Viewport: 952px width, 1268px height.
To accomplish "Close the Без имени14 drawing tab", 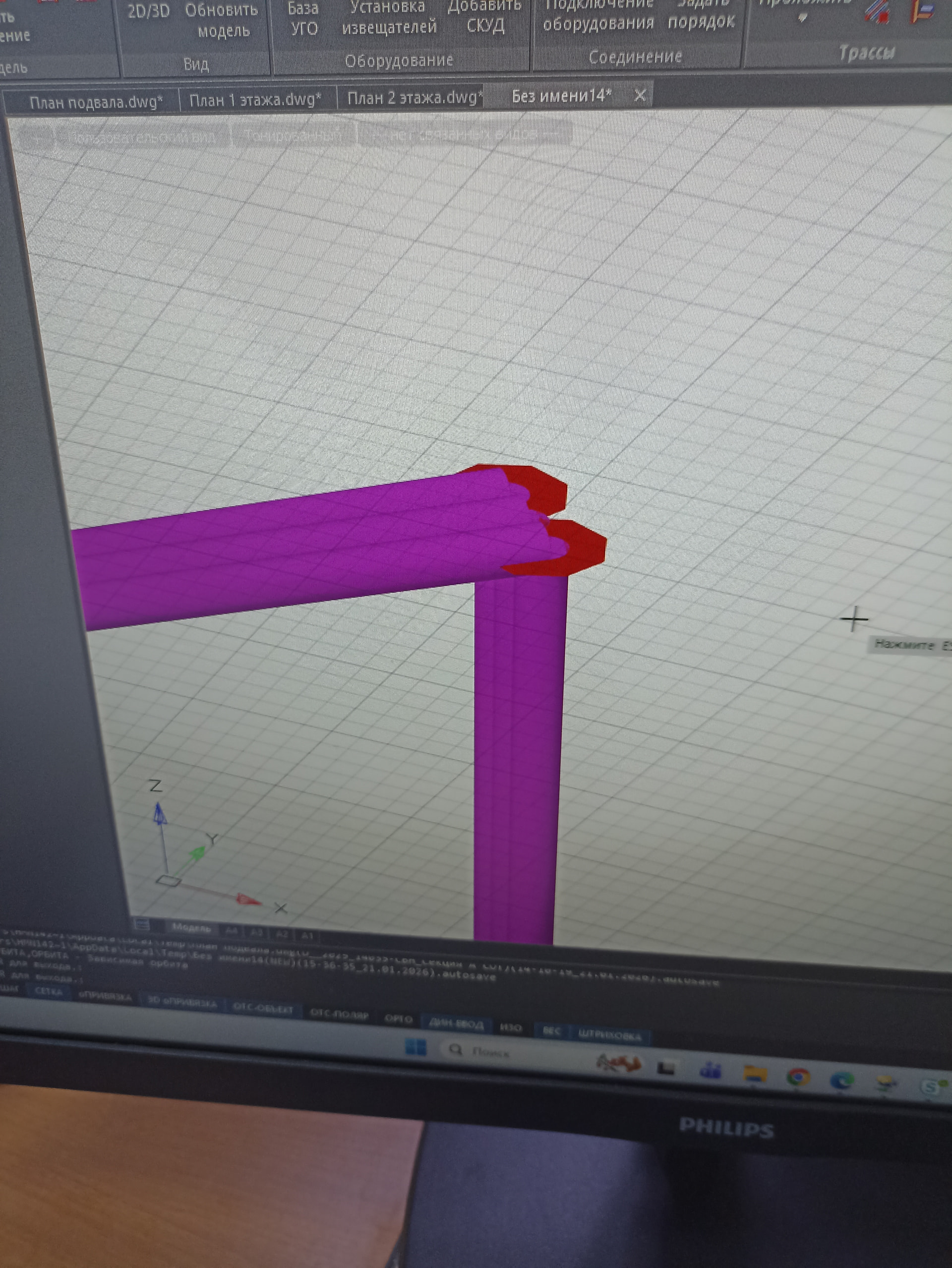I will (640, 95).
